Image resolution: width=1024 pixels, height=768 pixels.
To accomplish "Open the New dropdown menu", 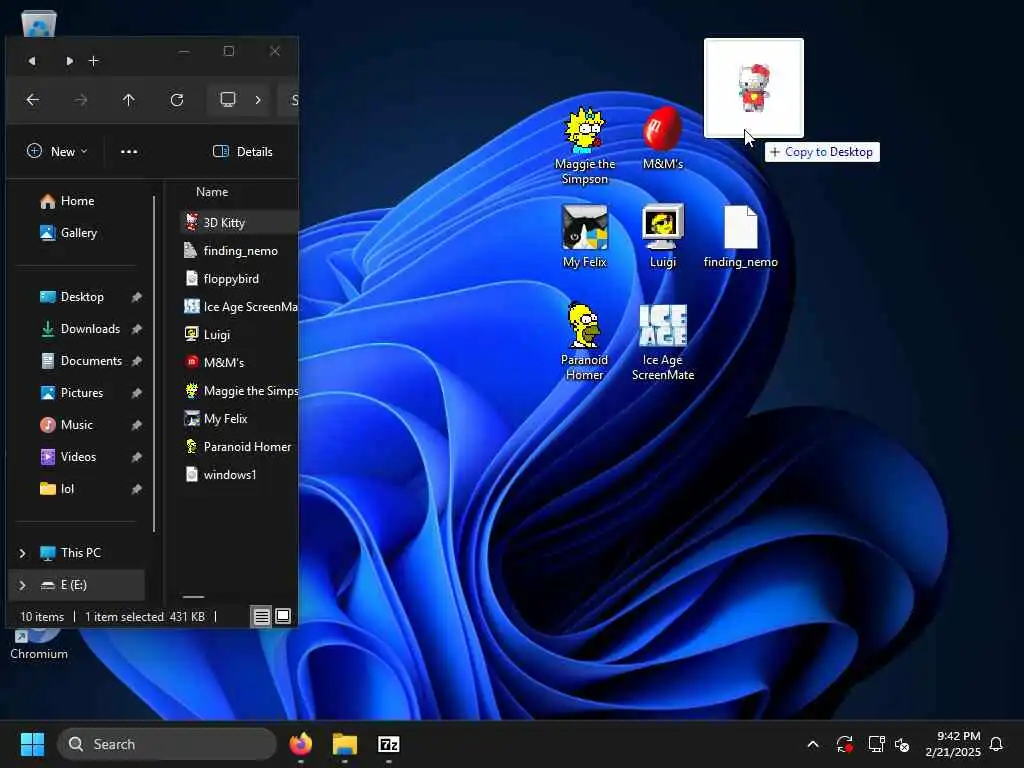I will click(57, 152).
